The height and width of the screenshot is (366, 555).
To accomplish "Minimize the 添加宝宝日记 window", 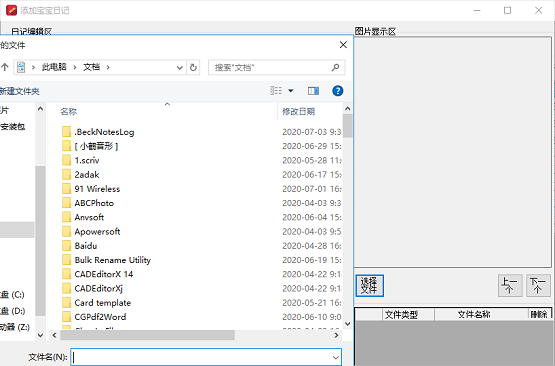I will click(x=477, y=10).
